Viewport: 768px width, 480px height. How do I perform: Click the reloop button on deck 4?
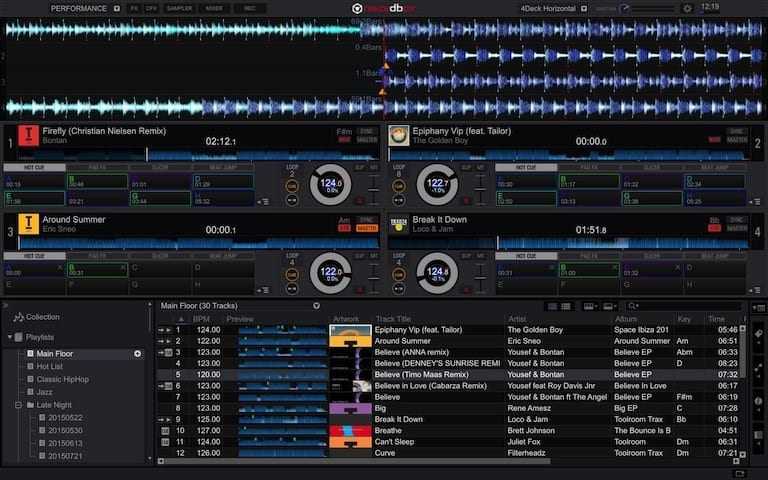tap(399, 288)
